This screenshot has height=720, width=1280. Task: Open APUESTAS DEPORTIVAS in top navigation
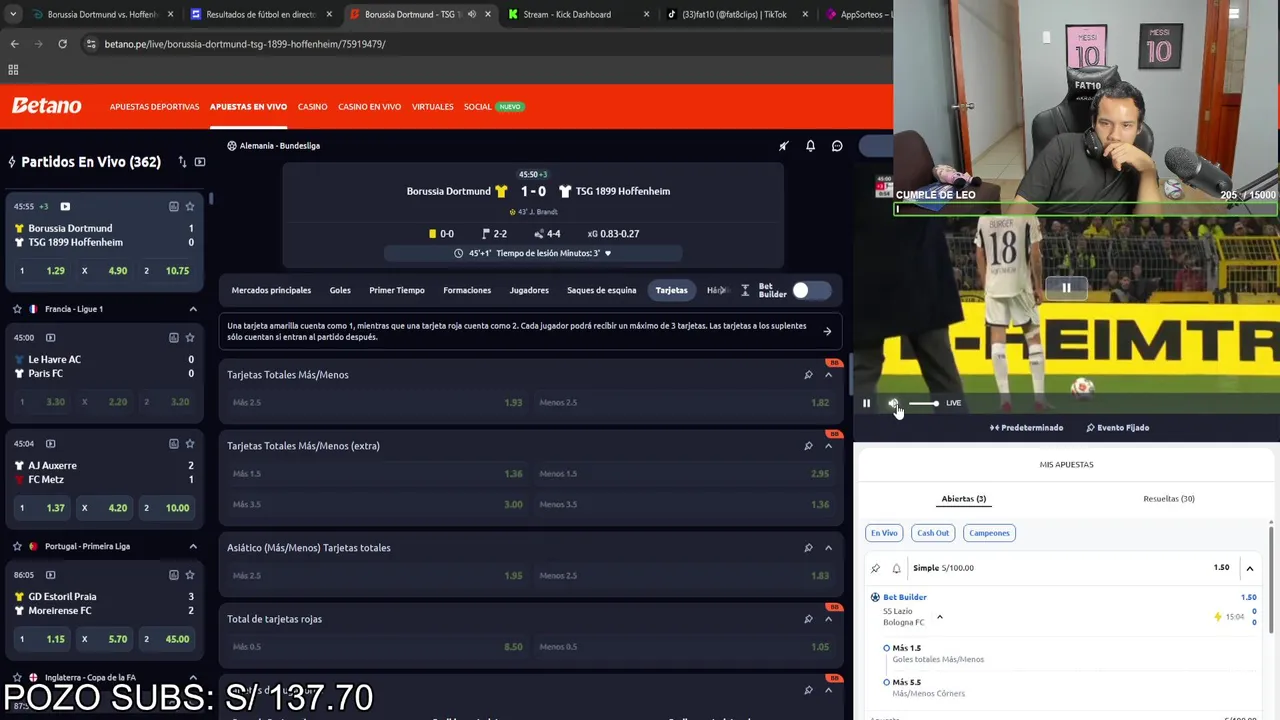click(154, 107)
